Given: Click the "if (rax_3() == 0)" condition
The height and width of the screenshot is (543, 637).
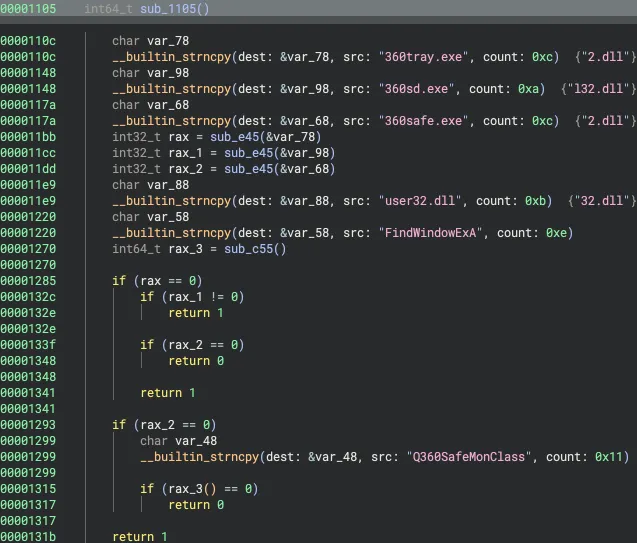Looking at the screenshot, I should coord(199,489).
